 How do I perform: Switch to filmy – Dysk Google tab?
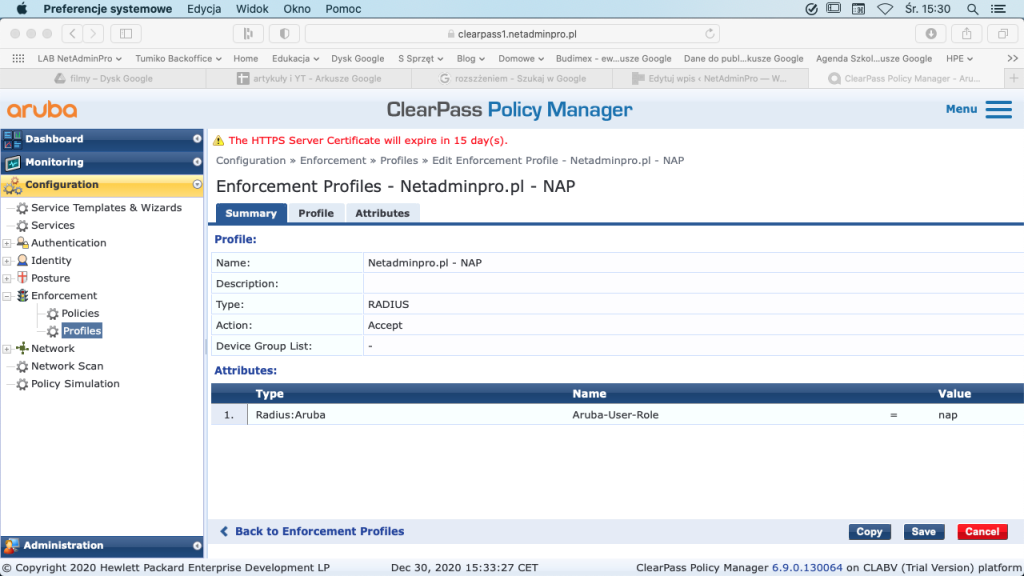point(103,78)
